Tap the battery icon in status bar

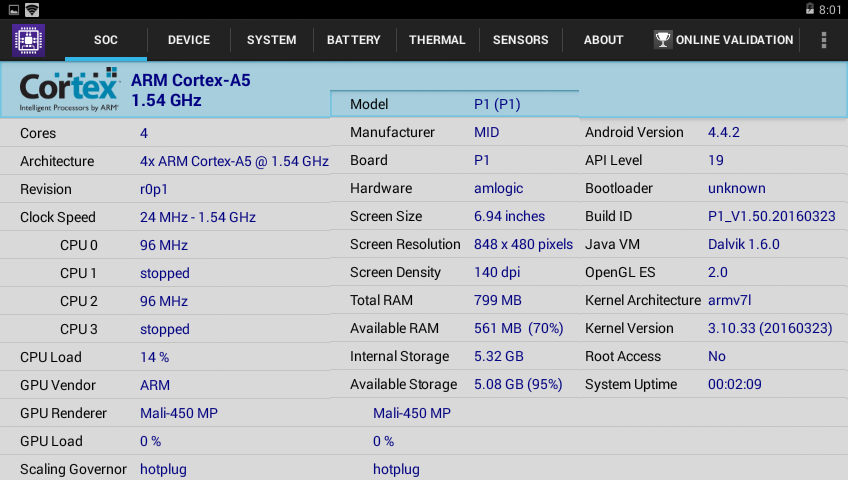[810, 9]
